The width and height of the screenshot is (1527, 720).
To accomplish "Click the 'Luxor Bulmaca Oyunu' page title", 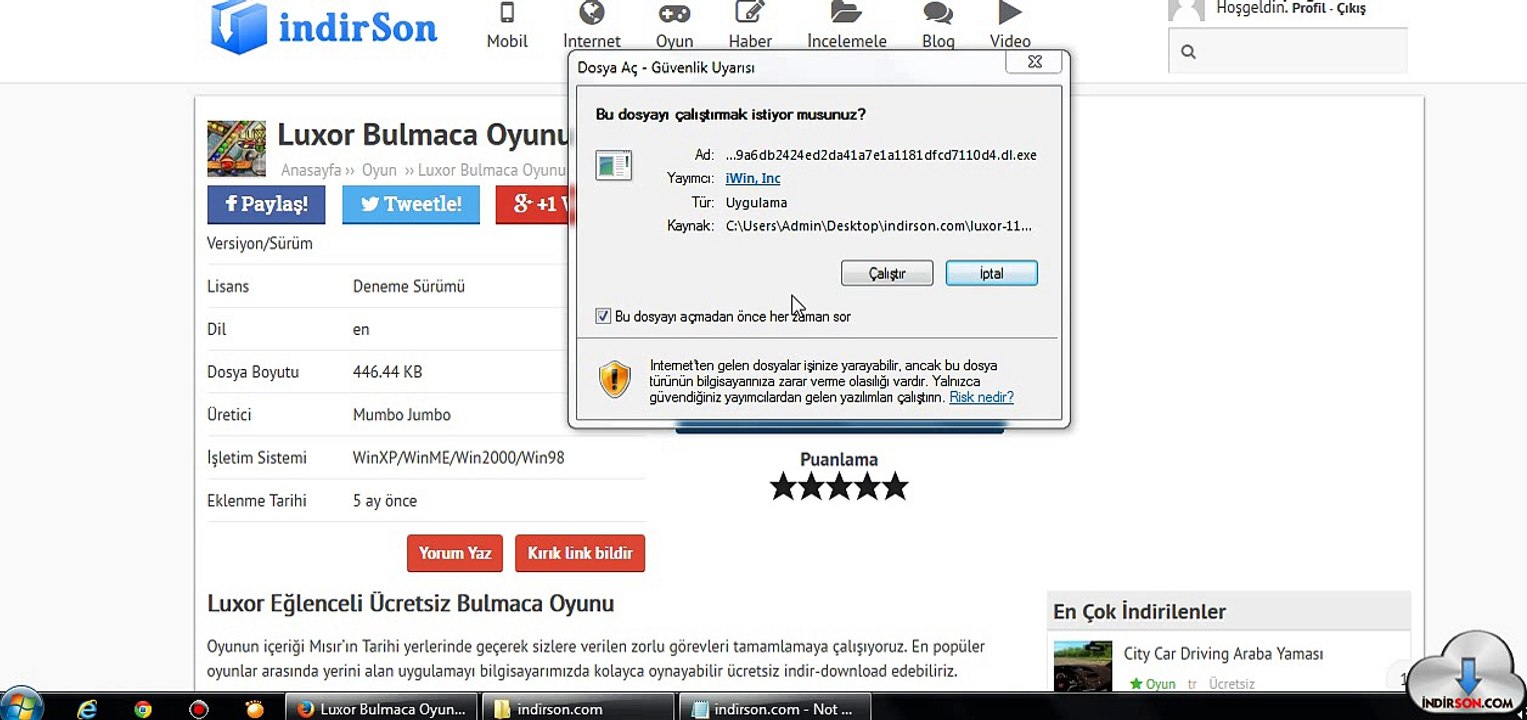I will (424, 134).
